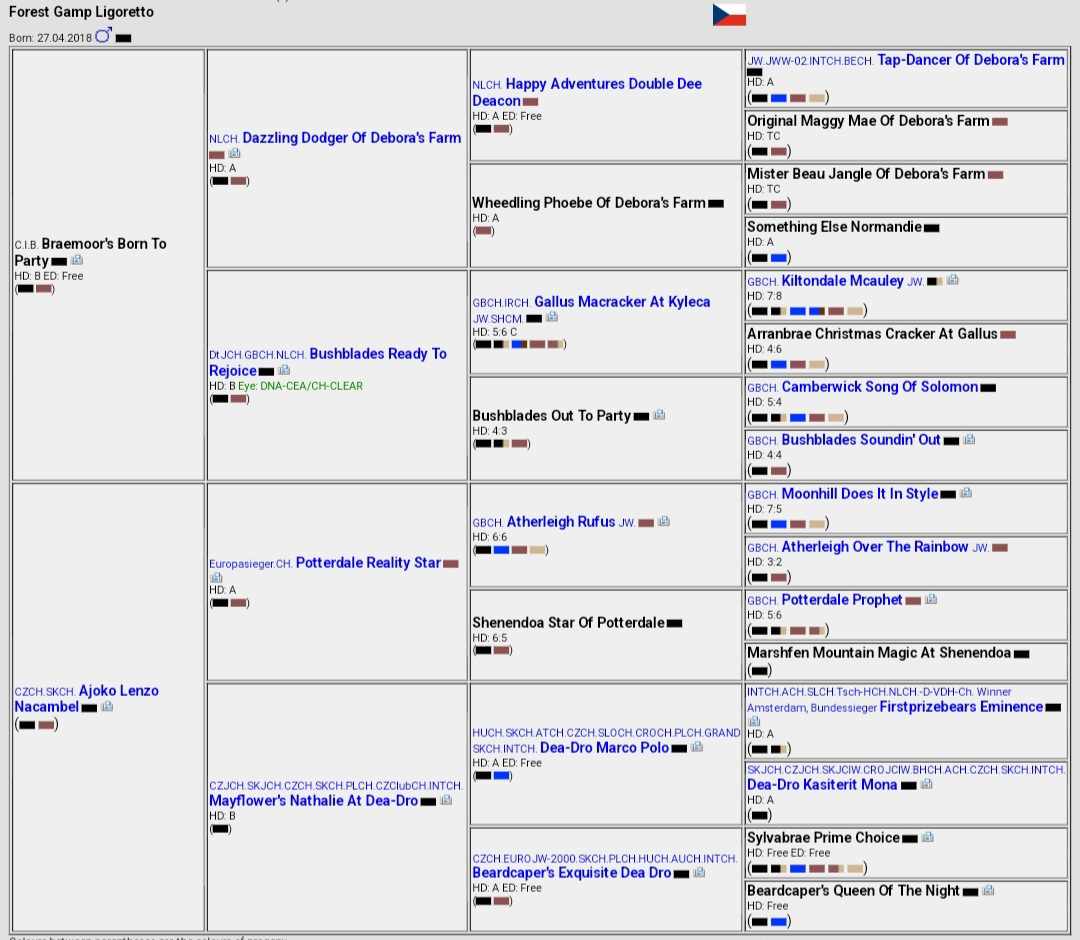The height and width of the screenshot is (940, 1080).
Task: Open photo icon under Dazzling Dodger Of Debora's Farm
Action: [x=234, y=153]
